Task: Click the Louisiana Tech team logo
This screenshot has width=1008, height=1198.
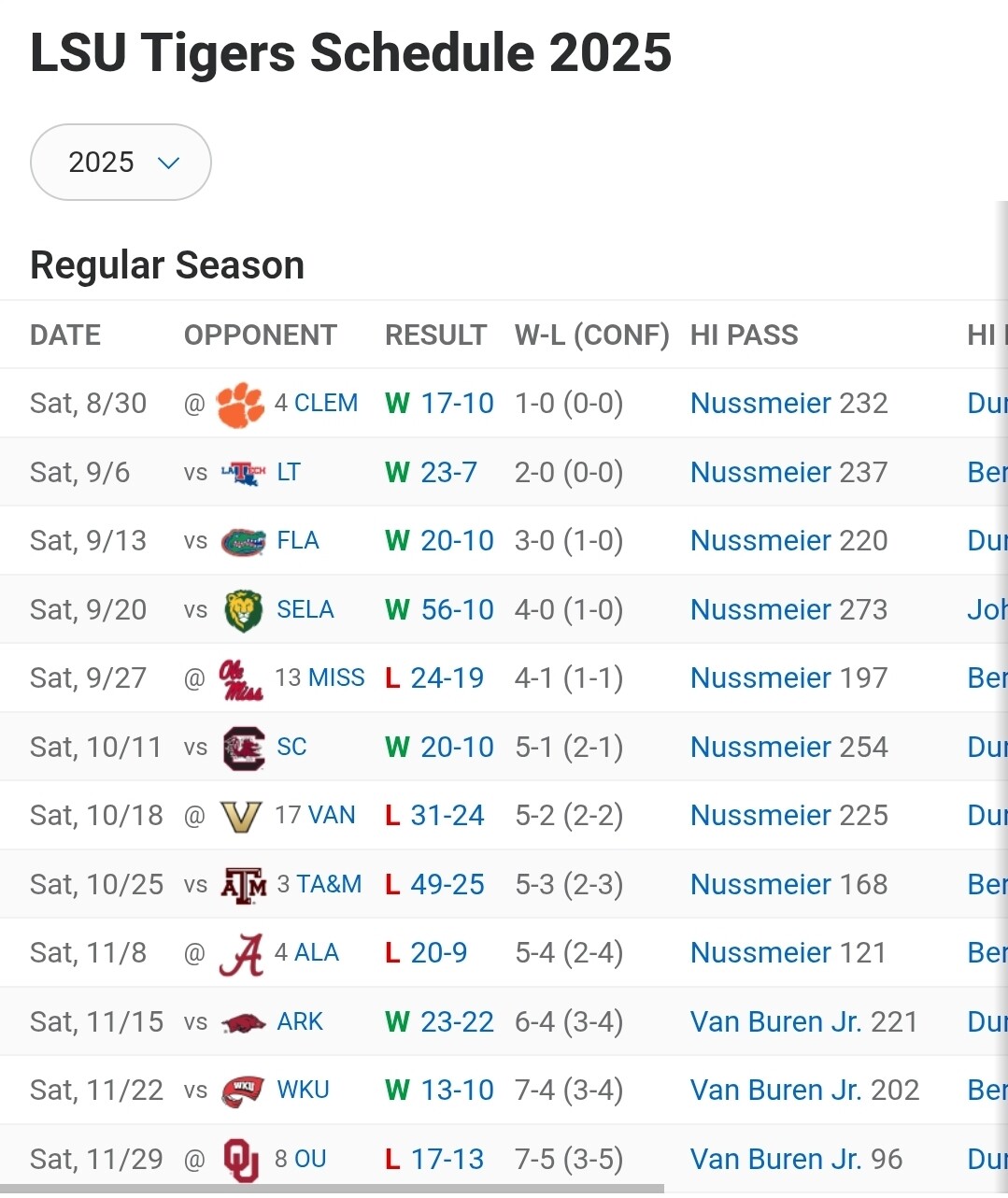Action: [x=243, y=473]
